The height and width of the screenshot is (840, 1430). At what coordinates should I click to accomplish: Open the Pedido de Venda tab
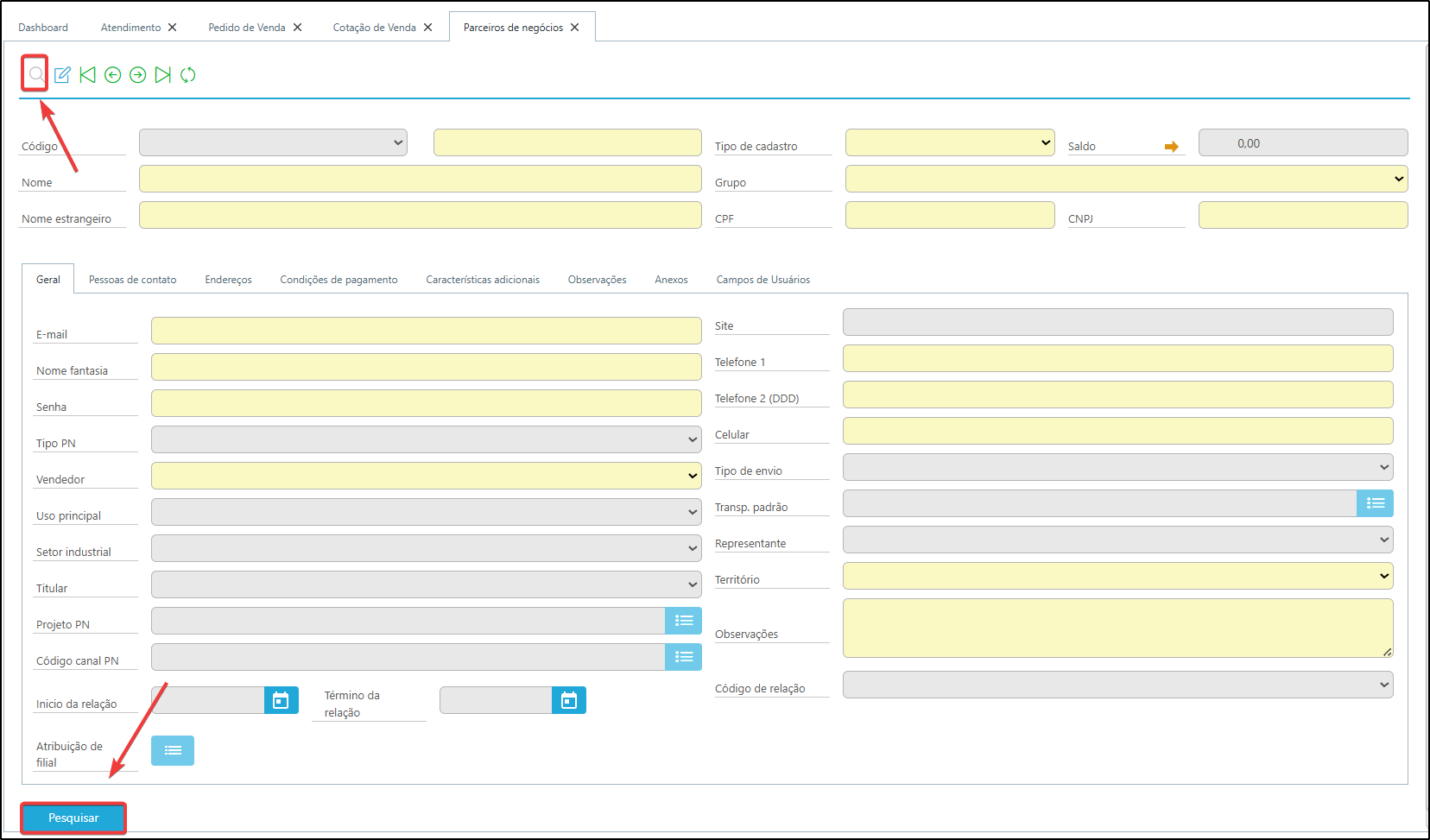click(x=246, y=28)
